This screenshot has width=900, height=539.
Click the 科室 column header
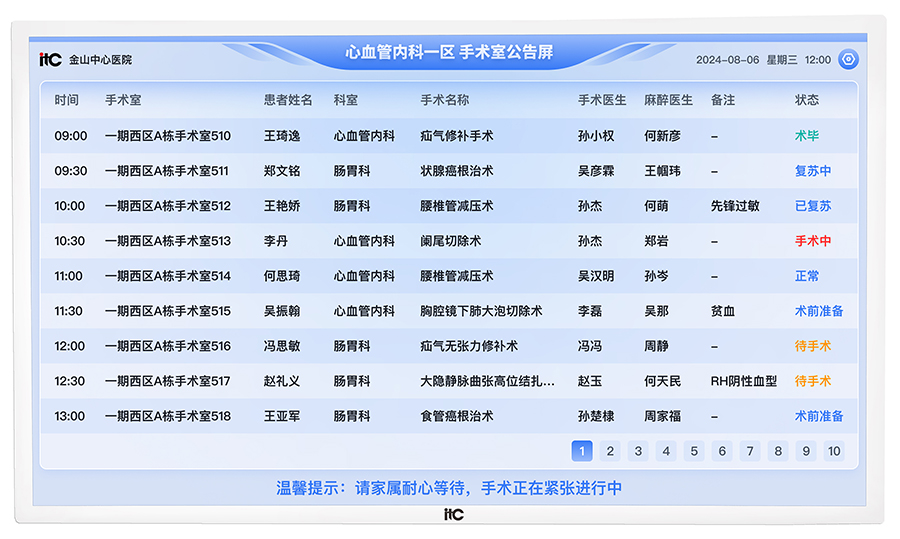coord(346,100)
